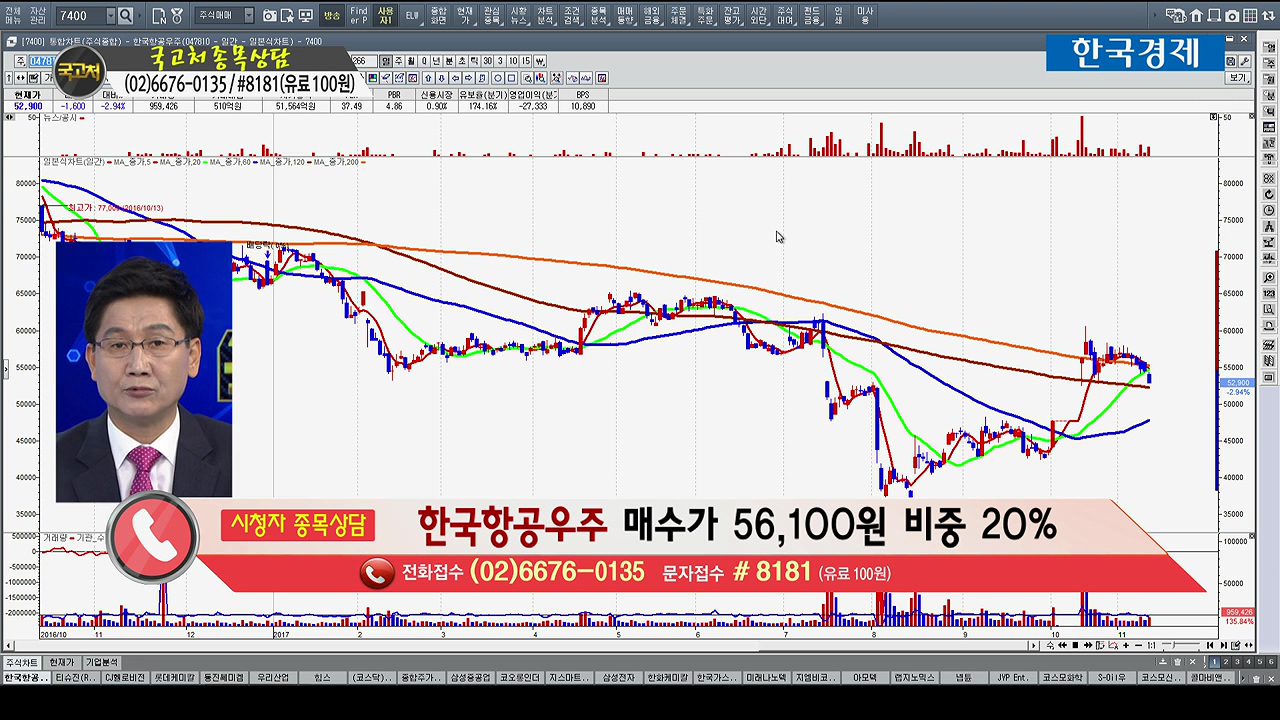
Task: Select the 주 weekly period toggle
Action: (x=399, y=61)
